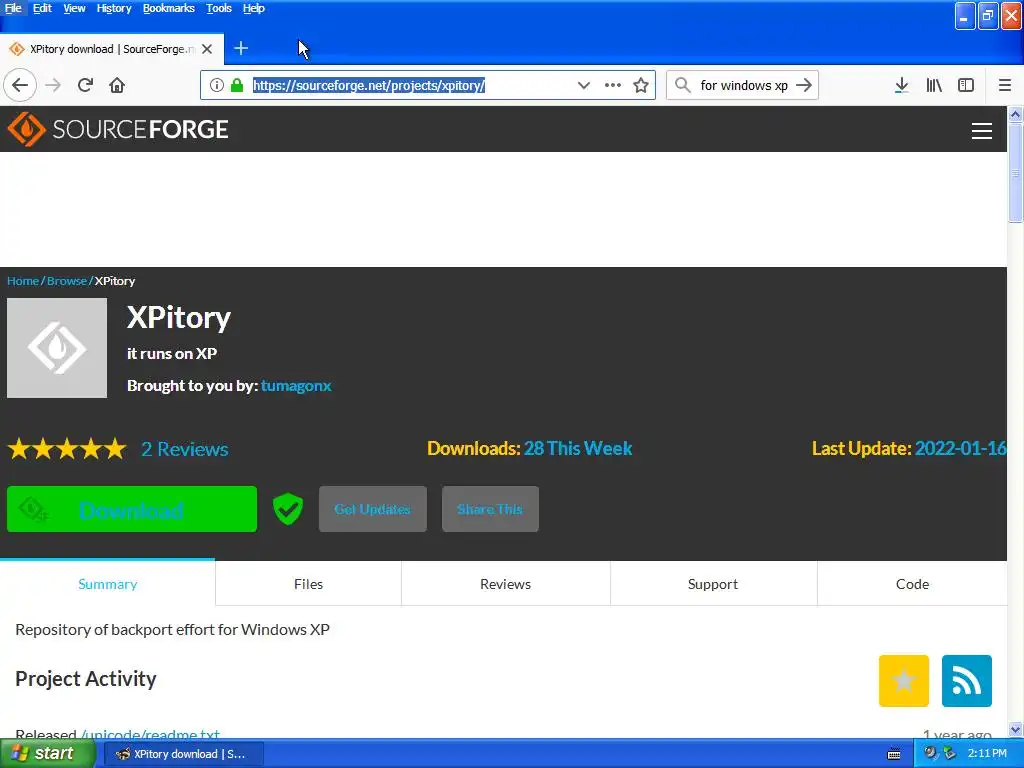
Task: Bookmark this page with the star
Action: [x=641, y=85]
